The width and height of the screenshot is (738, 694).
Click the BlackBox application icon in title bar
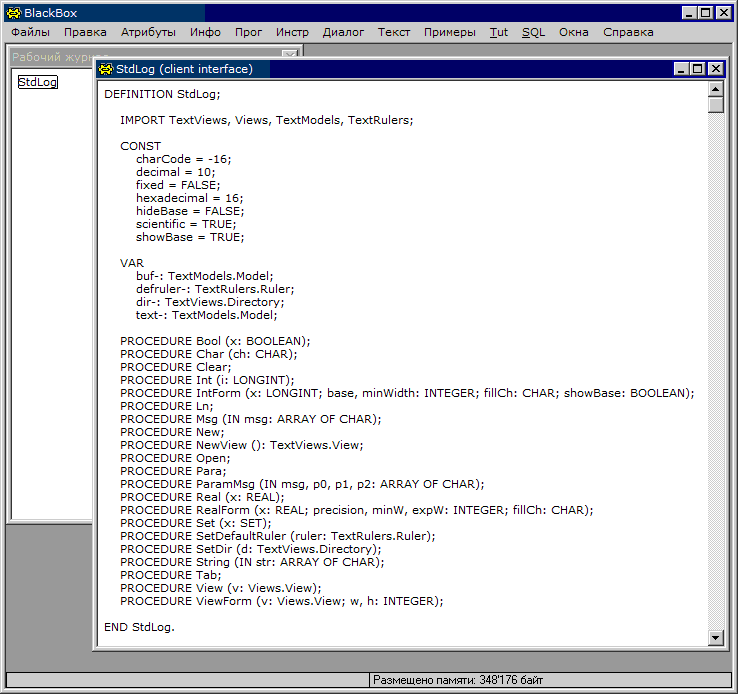coord(14,13)
